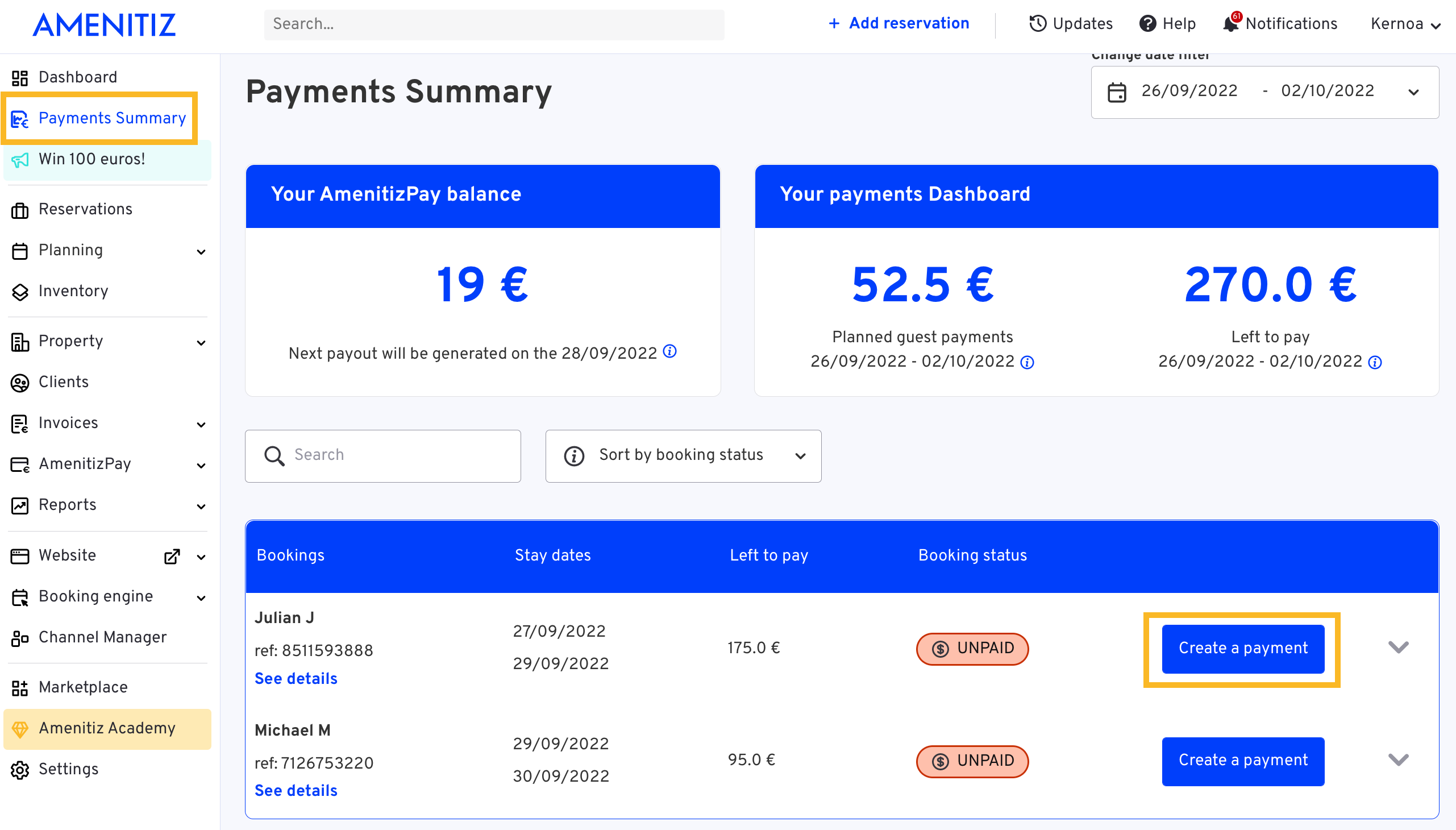Click Add reservation link
1456x830 pixels.
898,23
